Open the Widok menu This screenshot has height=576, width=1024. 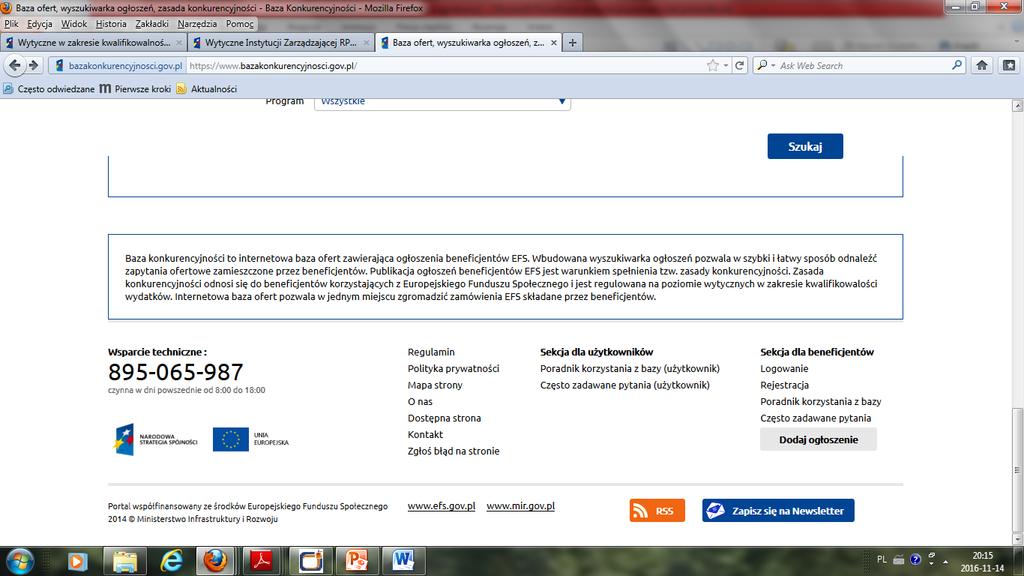[74, 24]
